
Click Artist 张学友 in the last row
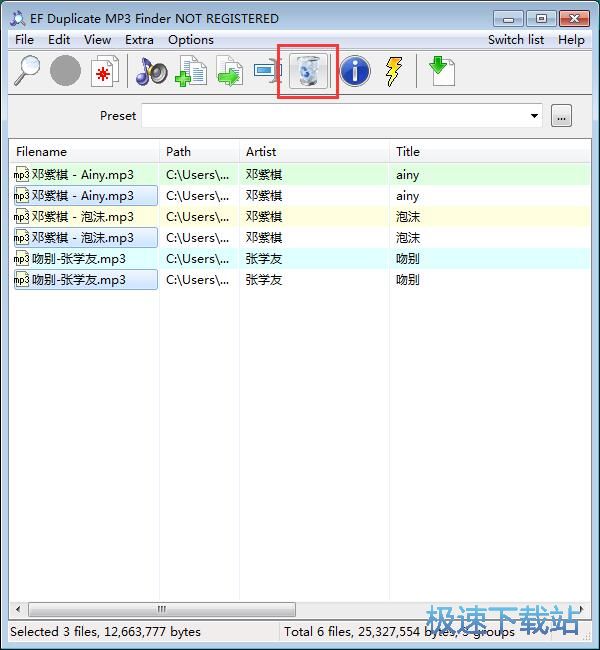point(264,280)
